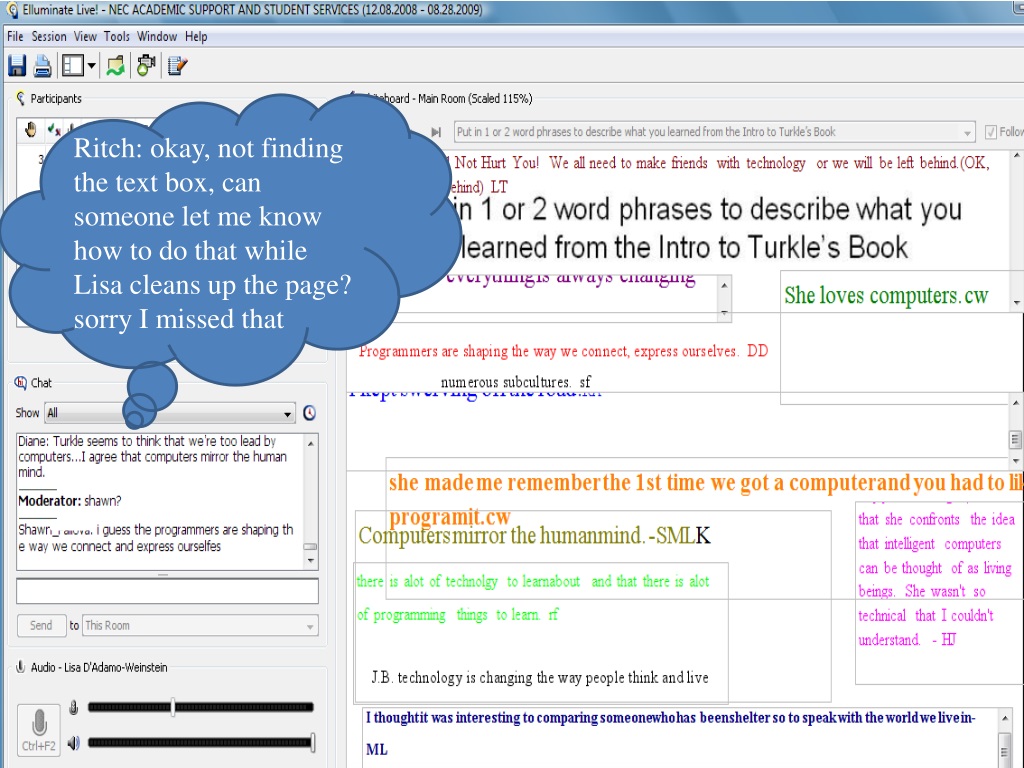The height and width of the screenshot is (768, 1024).
Task: Click the Audio panel microphone header icon
Action: pyautogui.click(x=20, y=667)
